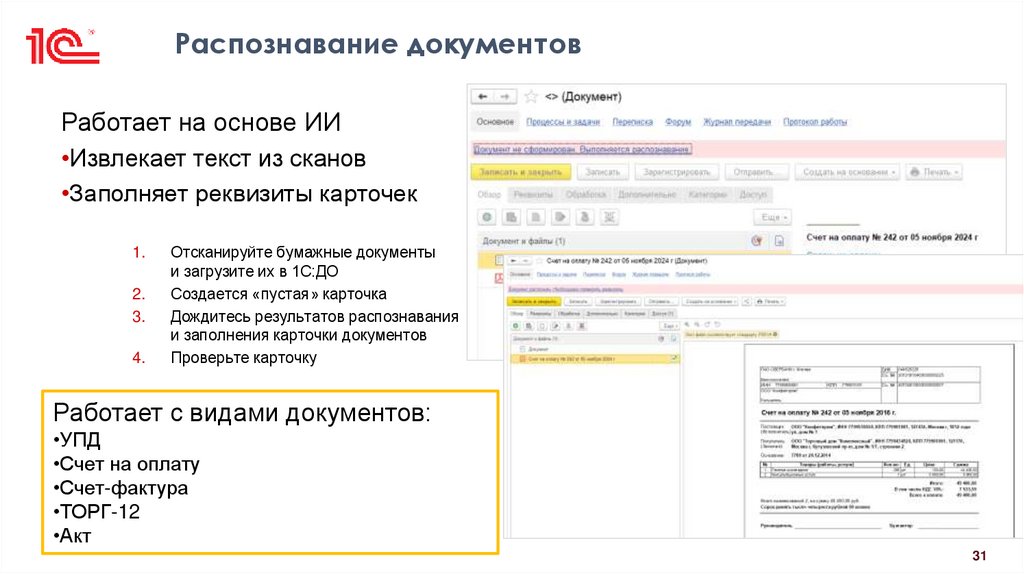
Task: Switch to Дополнительно tab in <> (Документ) window
Action: [x=647, y=195]
